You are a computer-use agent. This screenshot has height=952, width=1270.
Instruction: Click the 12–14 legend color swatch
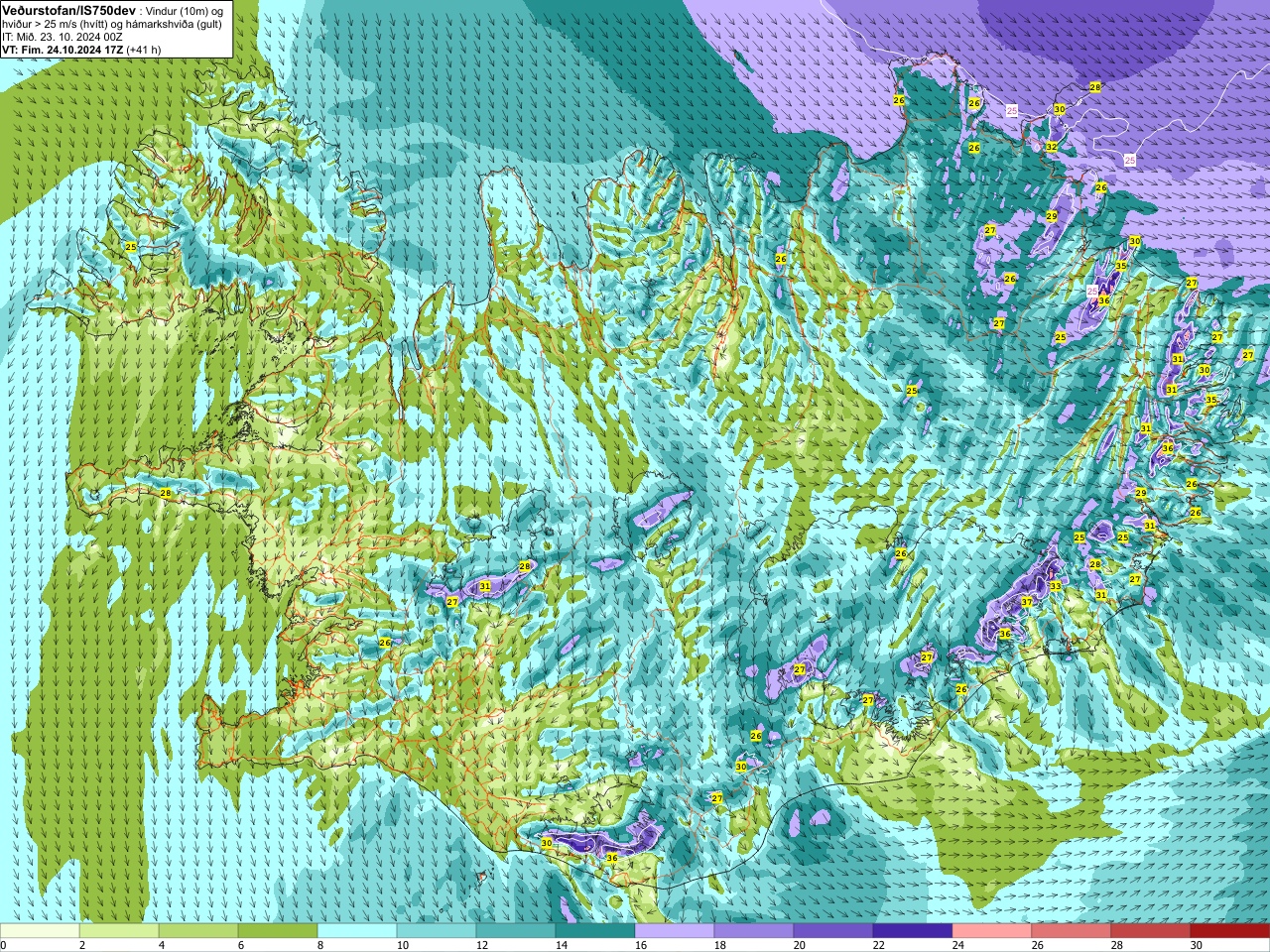pyautogui.click(x=516, y=931)
